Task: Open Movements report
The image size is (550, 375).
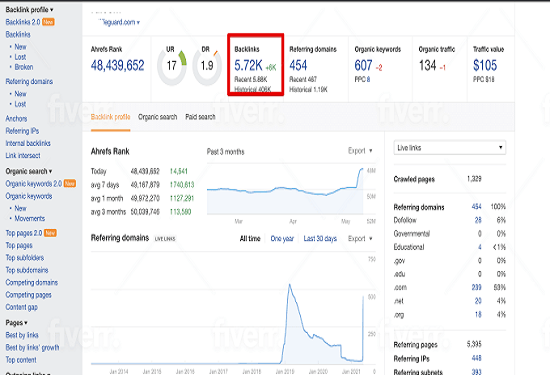Action: (x=30, y=219)
